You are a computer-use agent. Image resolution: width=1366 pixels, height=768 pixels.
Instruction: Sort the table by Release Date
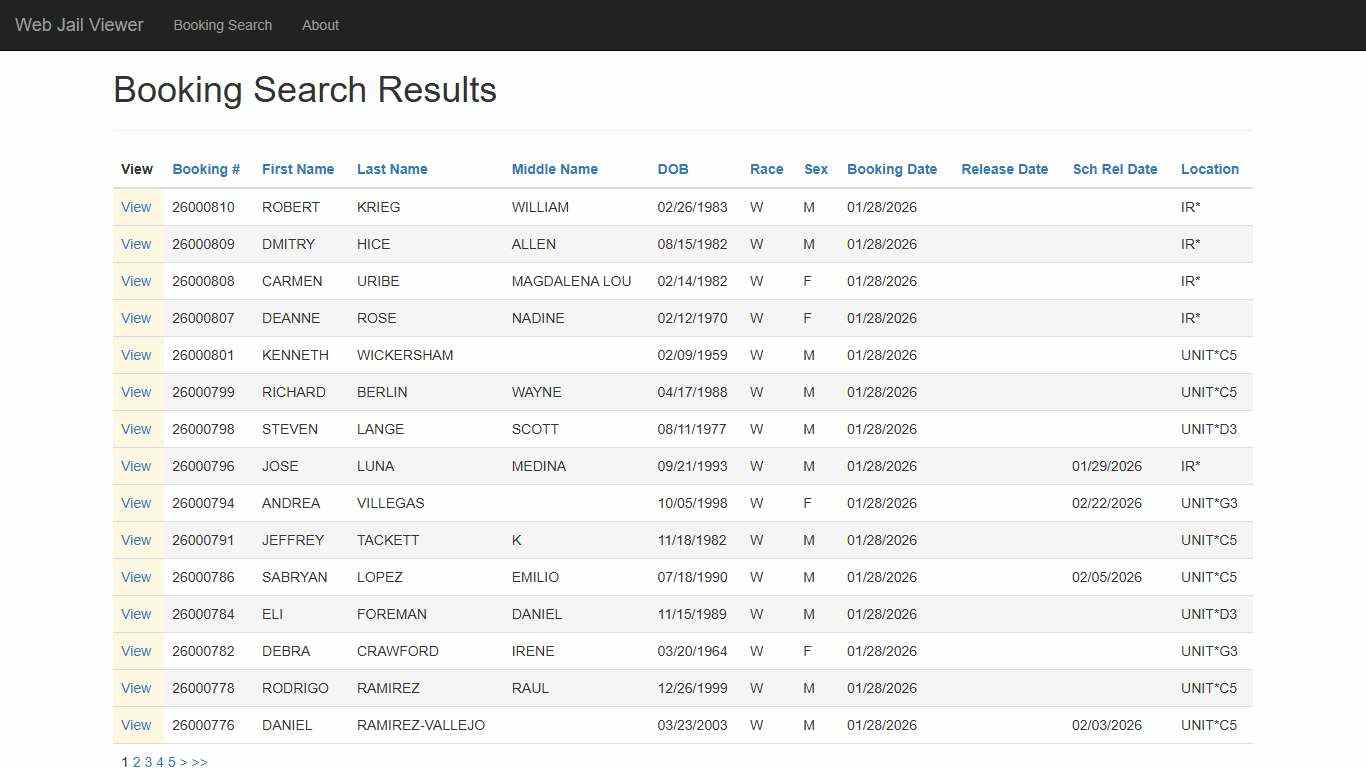click(x=1004, y=169)
